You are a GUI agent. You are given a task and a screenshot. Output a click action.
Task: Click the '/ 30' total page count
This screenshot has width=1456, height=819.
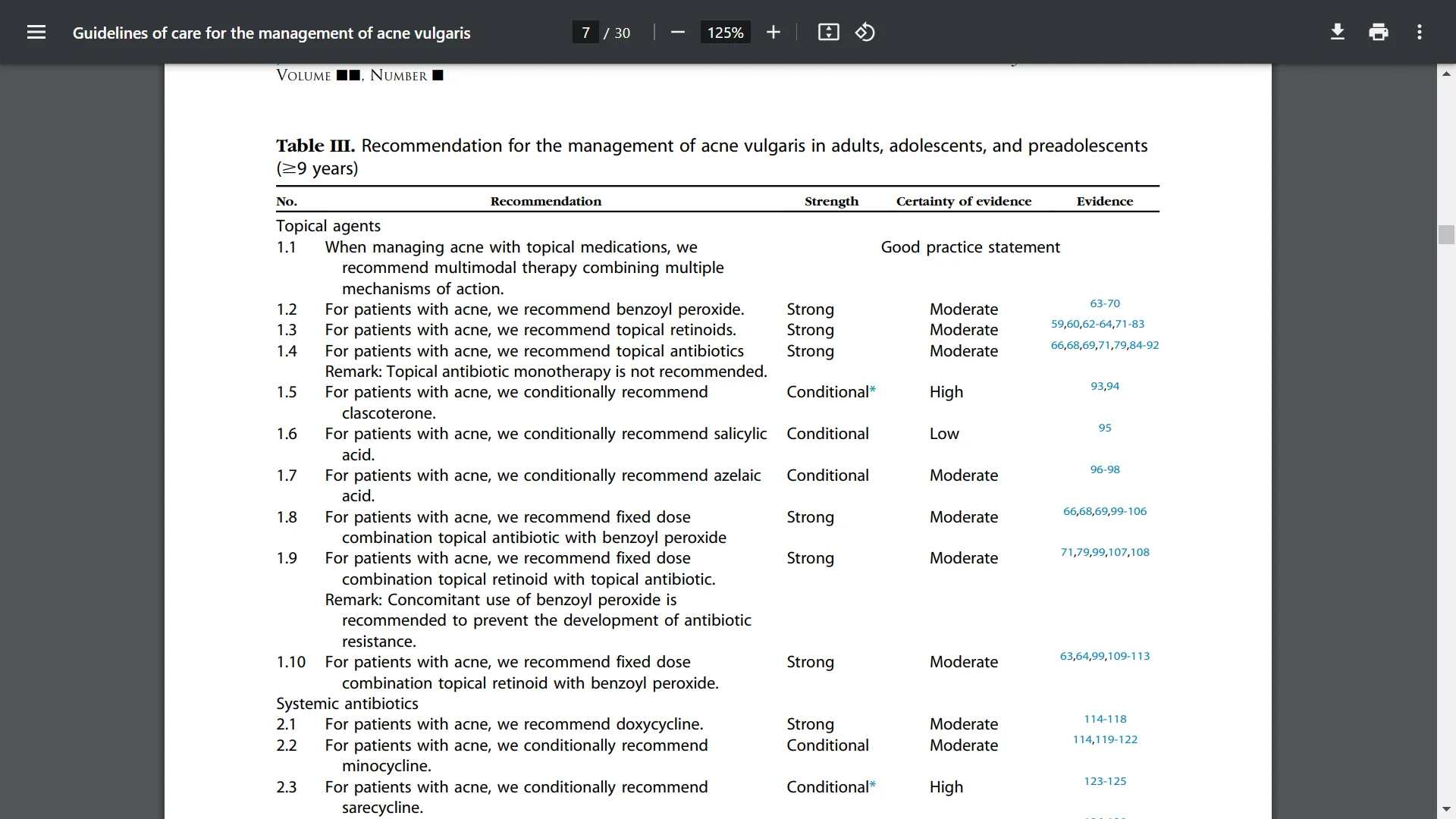pos(617,33)
